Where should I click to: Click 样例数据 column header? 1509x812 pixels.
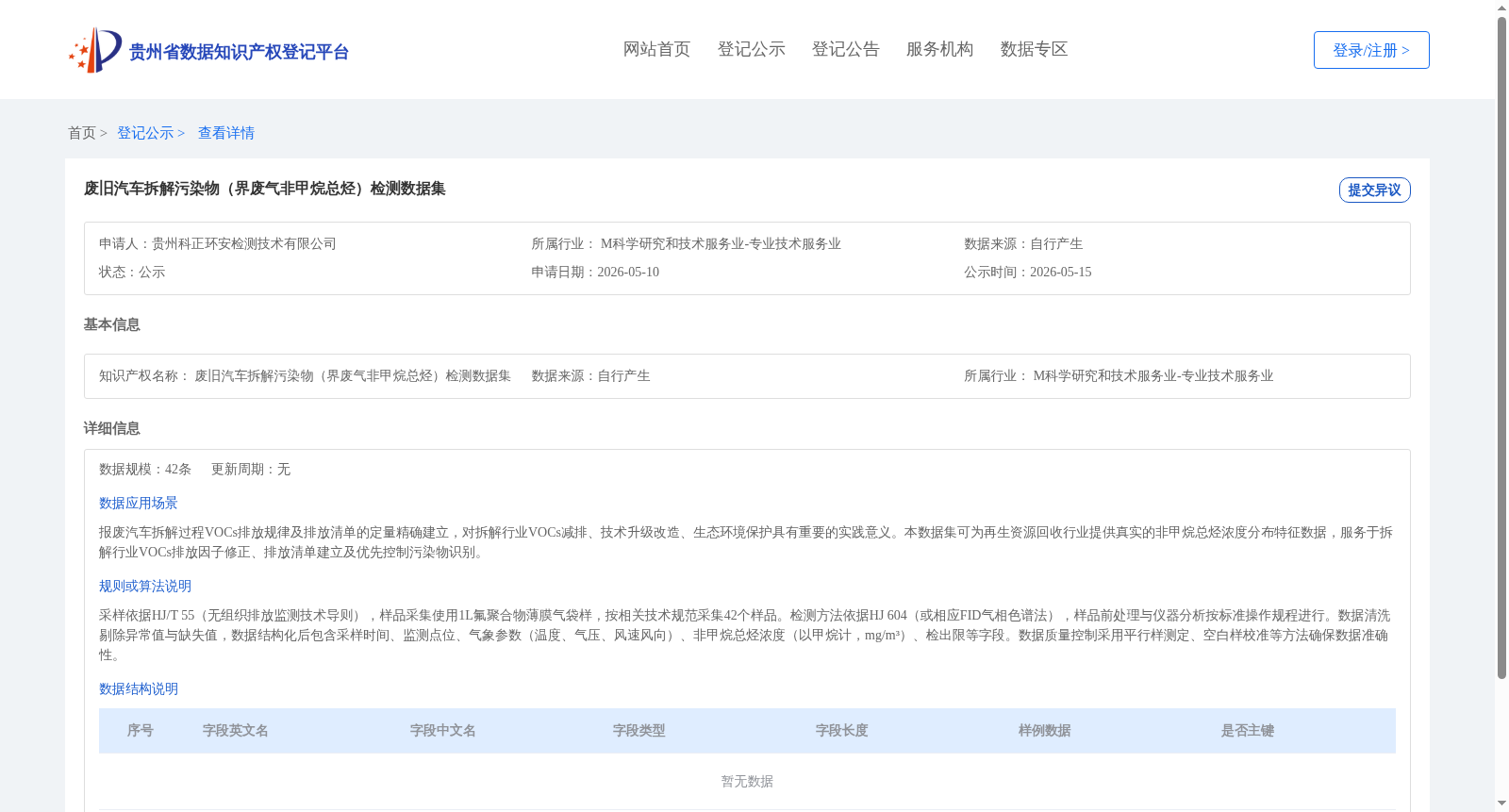pyautogui.click(x=1045, y=731)
